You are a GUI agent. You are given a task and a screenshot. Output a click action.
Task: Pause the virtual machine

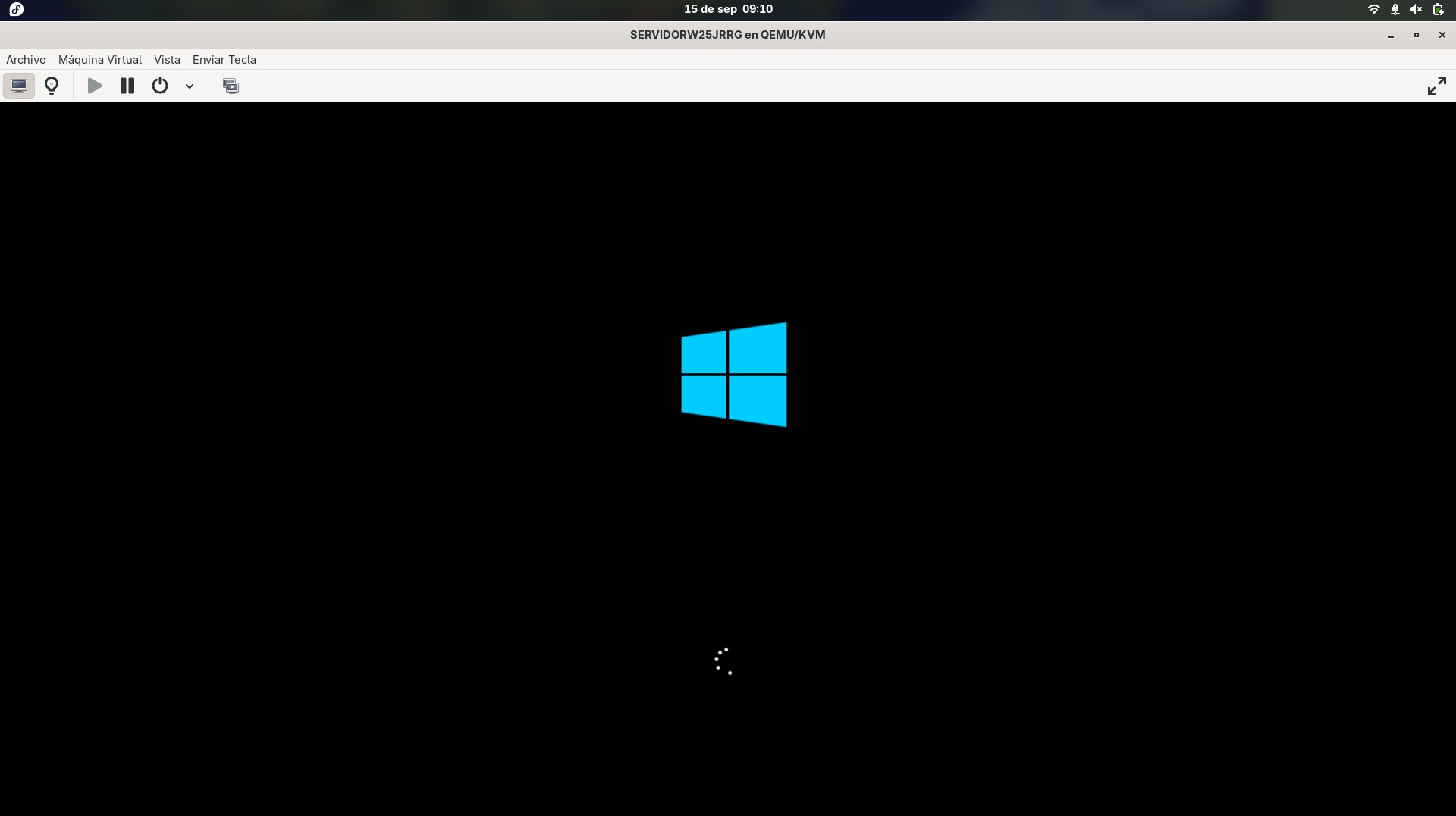point(127,86)
